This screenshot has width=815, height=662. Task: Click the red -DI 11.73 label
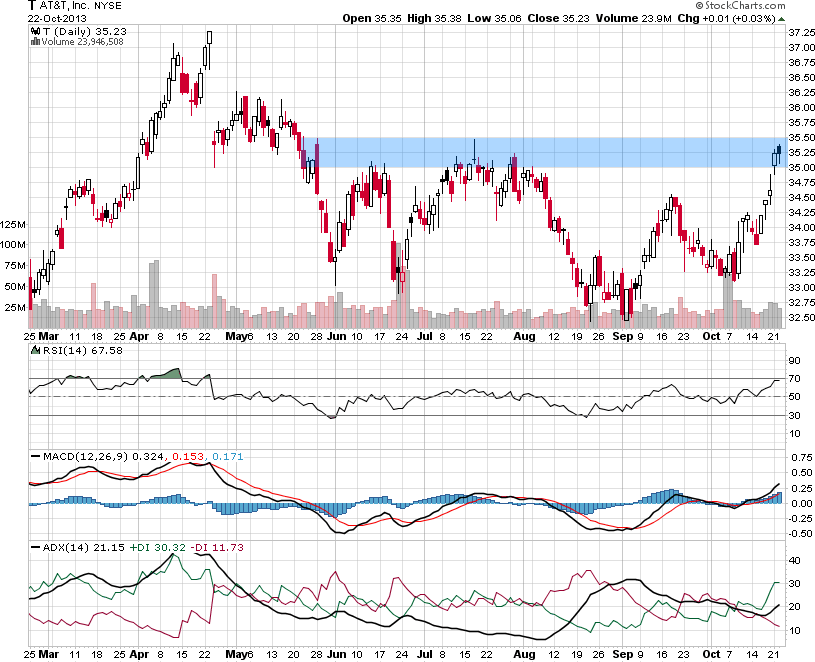coord(217,547)
